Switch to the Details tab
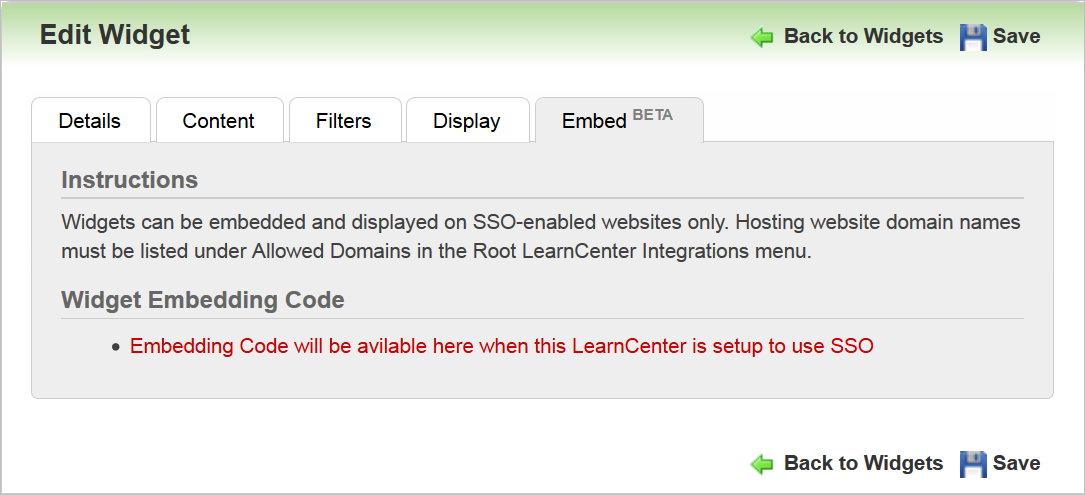This screenshot has height=495, width=1085. pos(90,121)
